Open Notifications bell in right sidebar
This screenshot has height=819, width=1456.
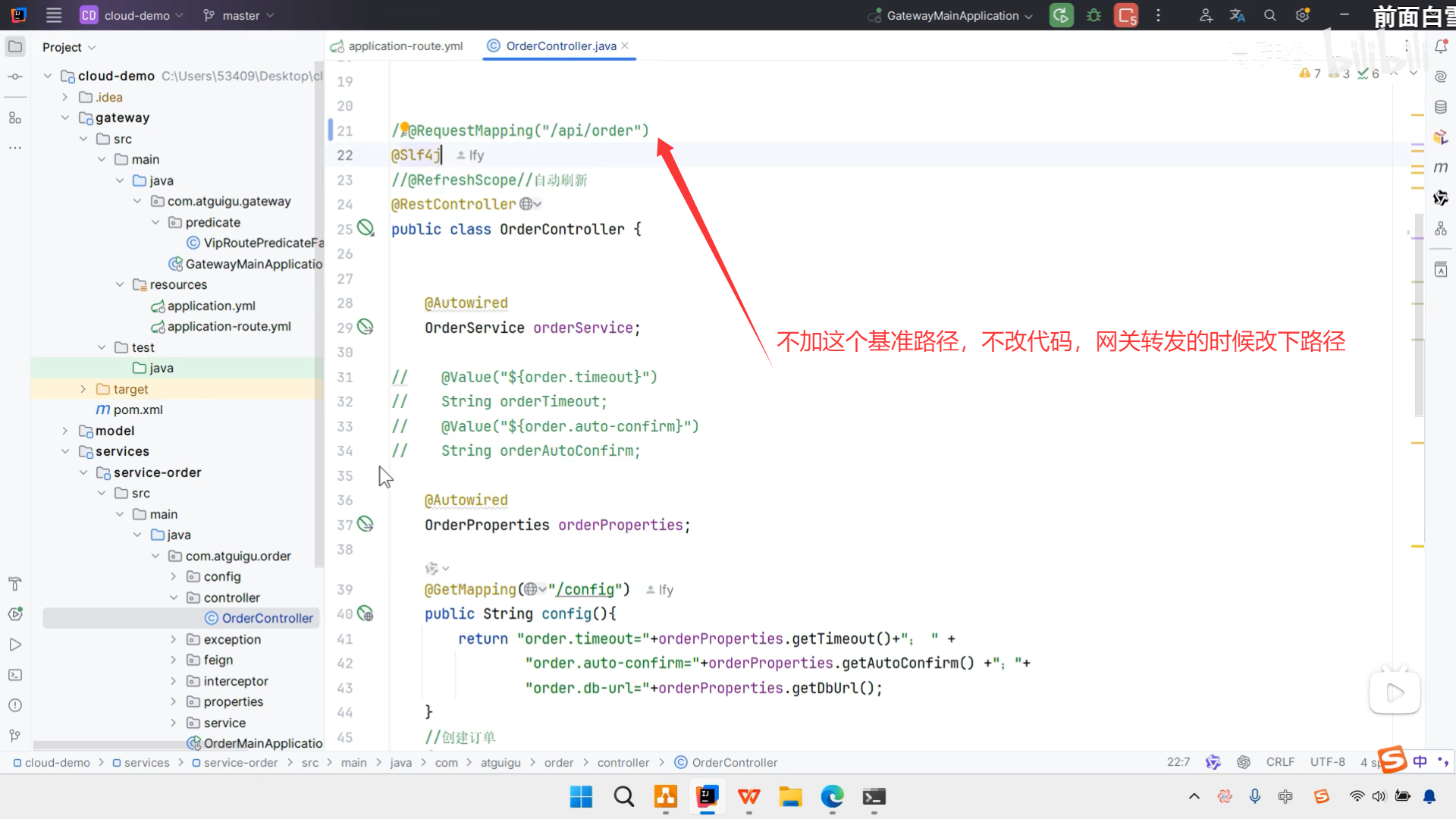1441,47
